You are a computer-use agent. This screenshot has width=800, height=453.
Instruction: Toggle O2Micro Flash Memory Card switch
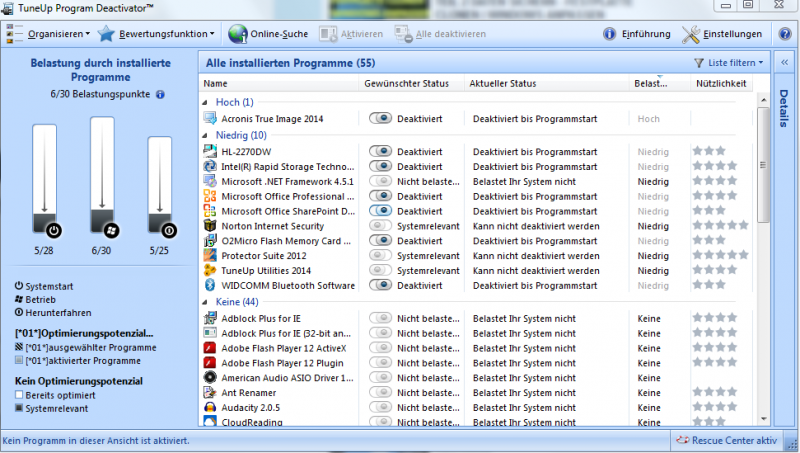click(x=381, y=240)
